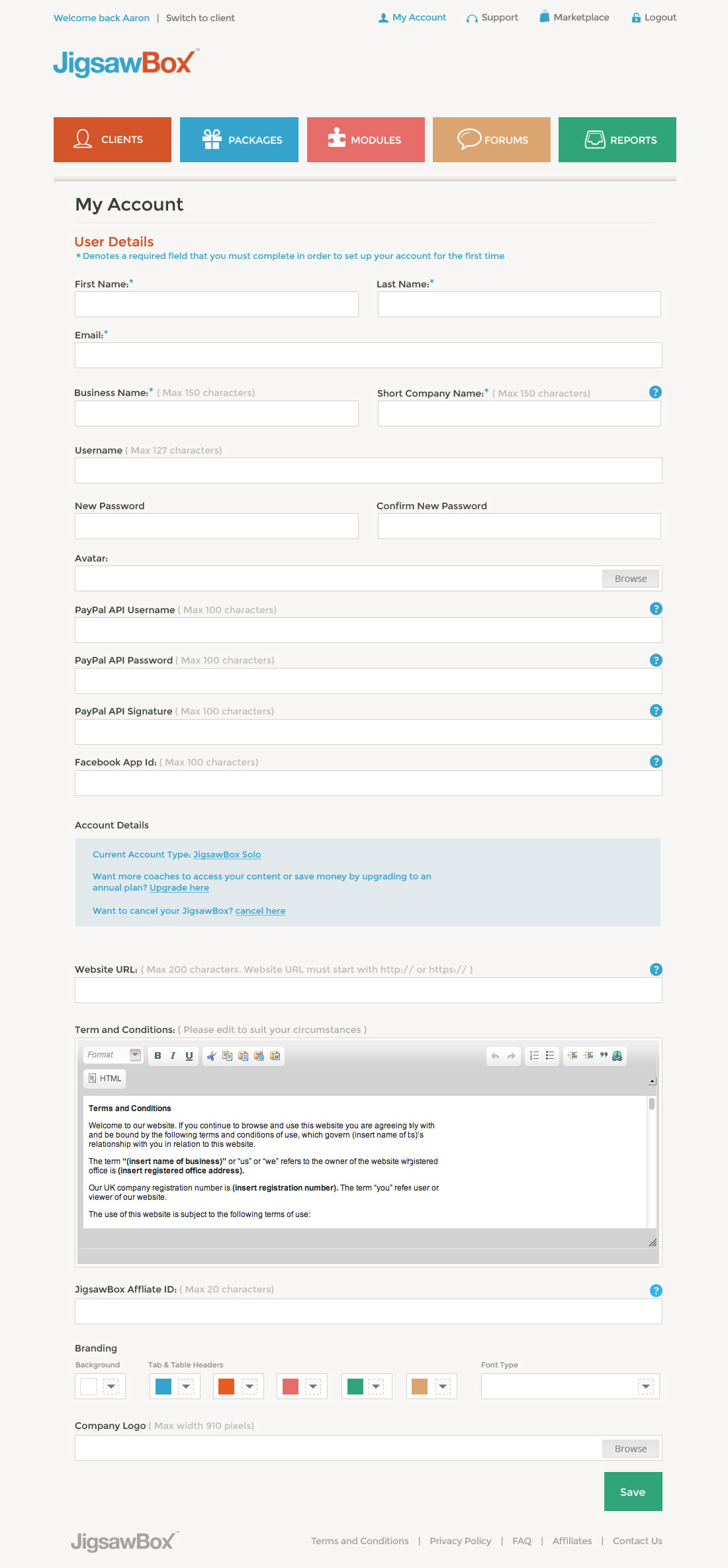Open help for Website URL
The width and height of the screenshot is (728, 1568).
coord(656,969)
